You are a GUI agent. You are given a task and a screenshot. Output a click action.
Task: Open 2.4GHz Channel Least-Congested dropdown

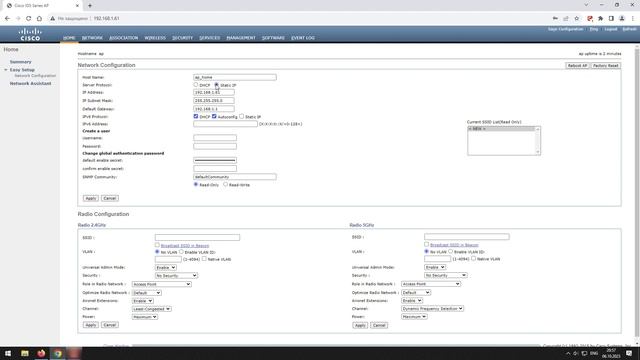click(151, 309)
